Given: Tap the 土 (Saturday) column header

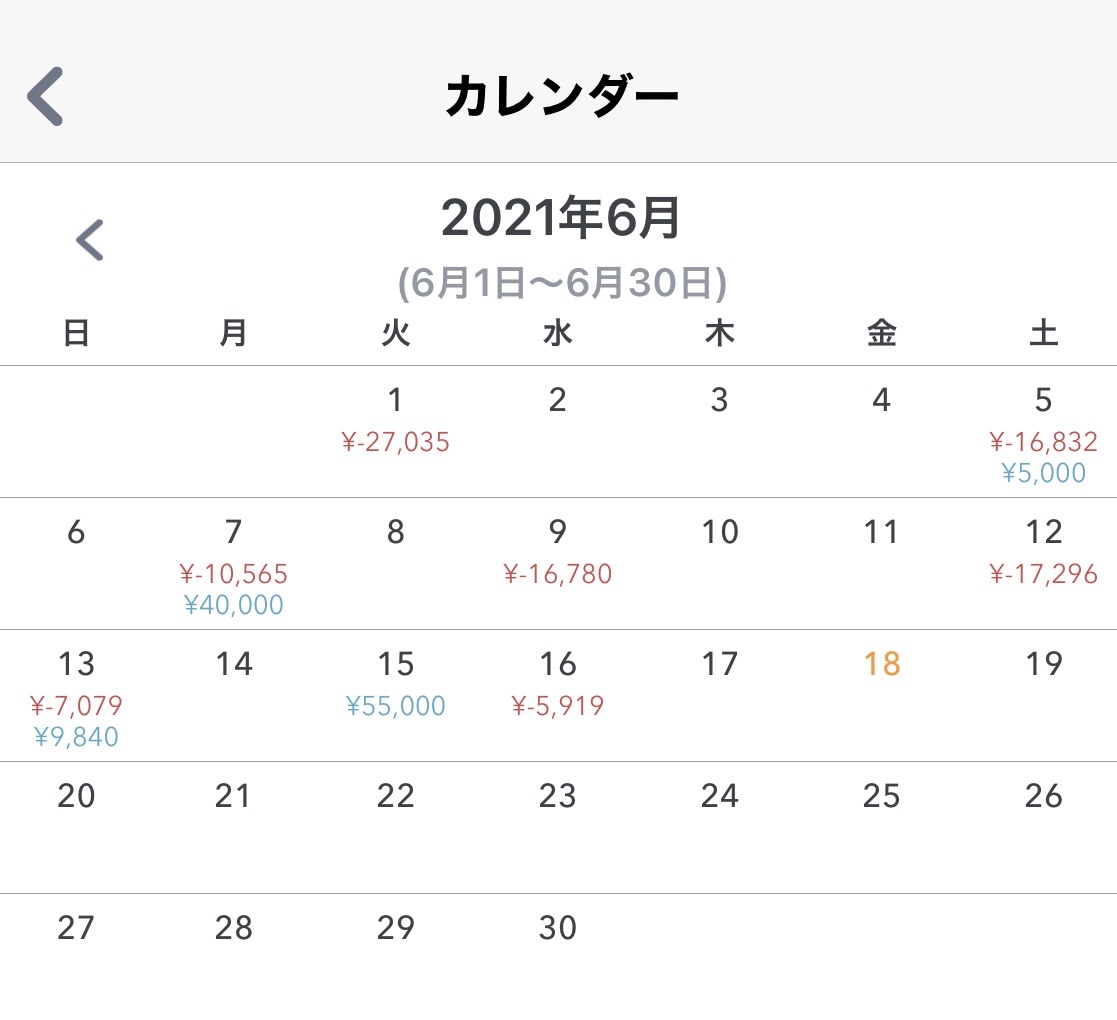Looking at the screenshot, I should (1043, 333).
